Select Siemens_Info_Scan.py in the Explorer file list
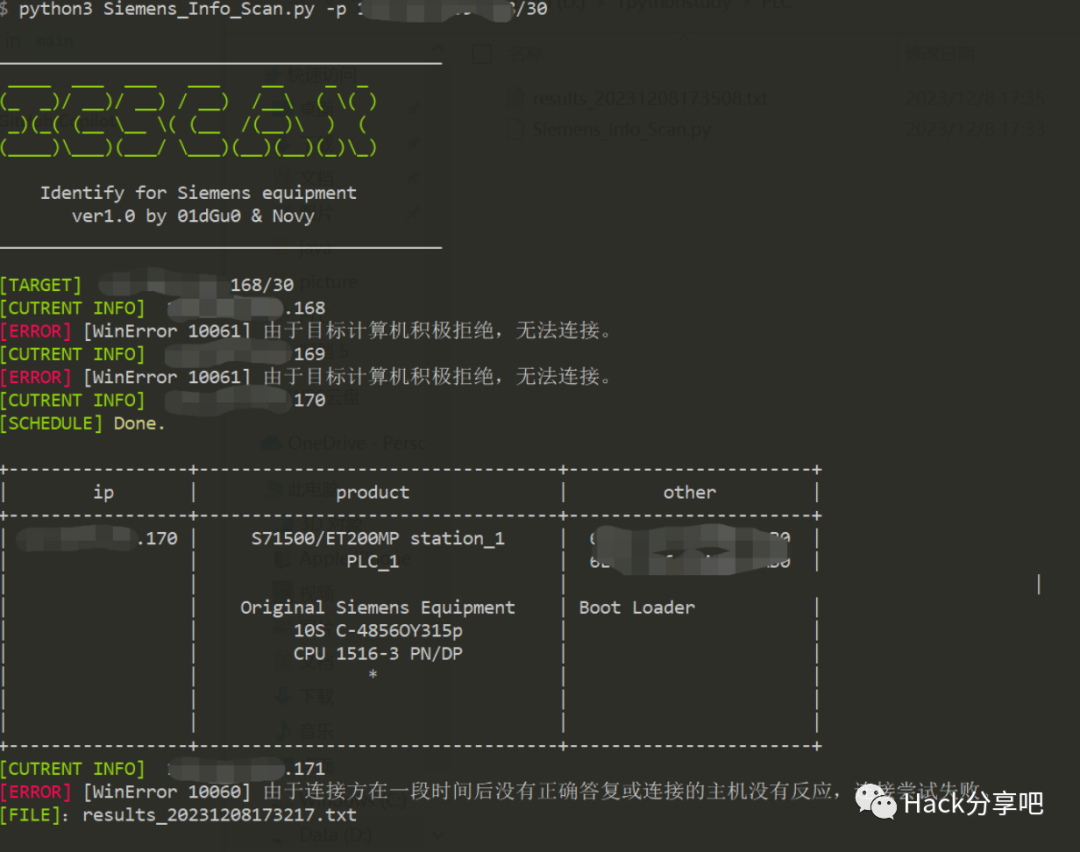The width and height of the screenshot is (1080, 852). pos(621,129)
